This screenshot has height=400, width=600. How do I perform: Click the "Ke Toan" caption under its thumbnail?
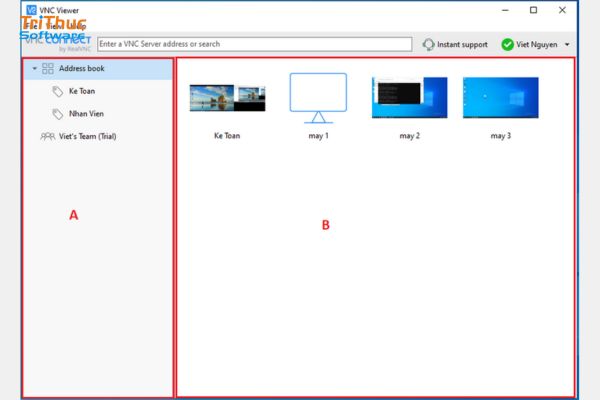pos(227,136)
